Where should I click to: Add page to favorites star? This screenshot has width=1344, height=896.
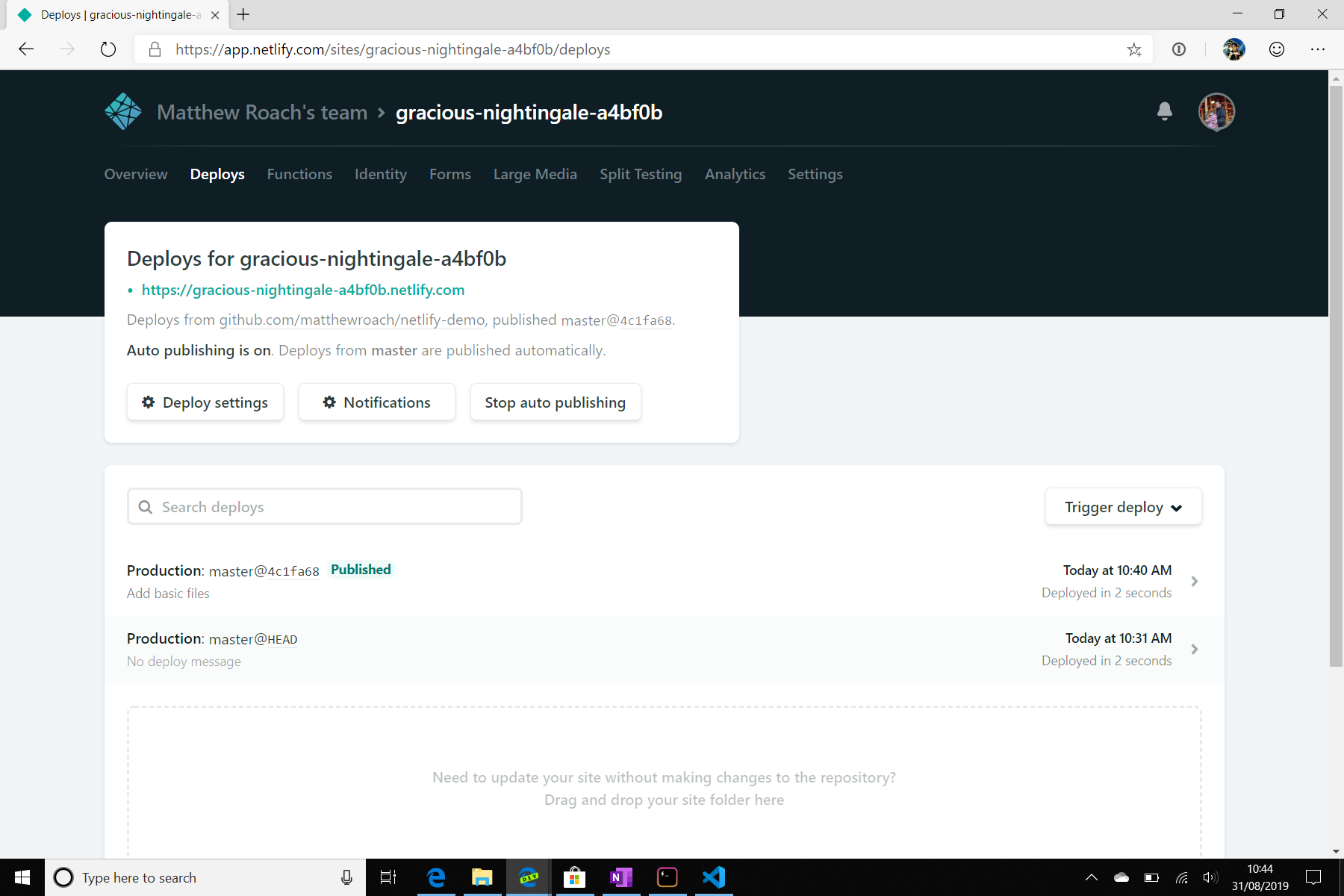pyautogui.click(x=1134, y=49)
